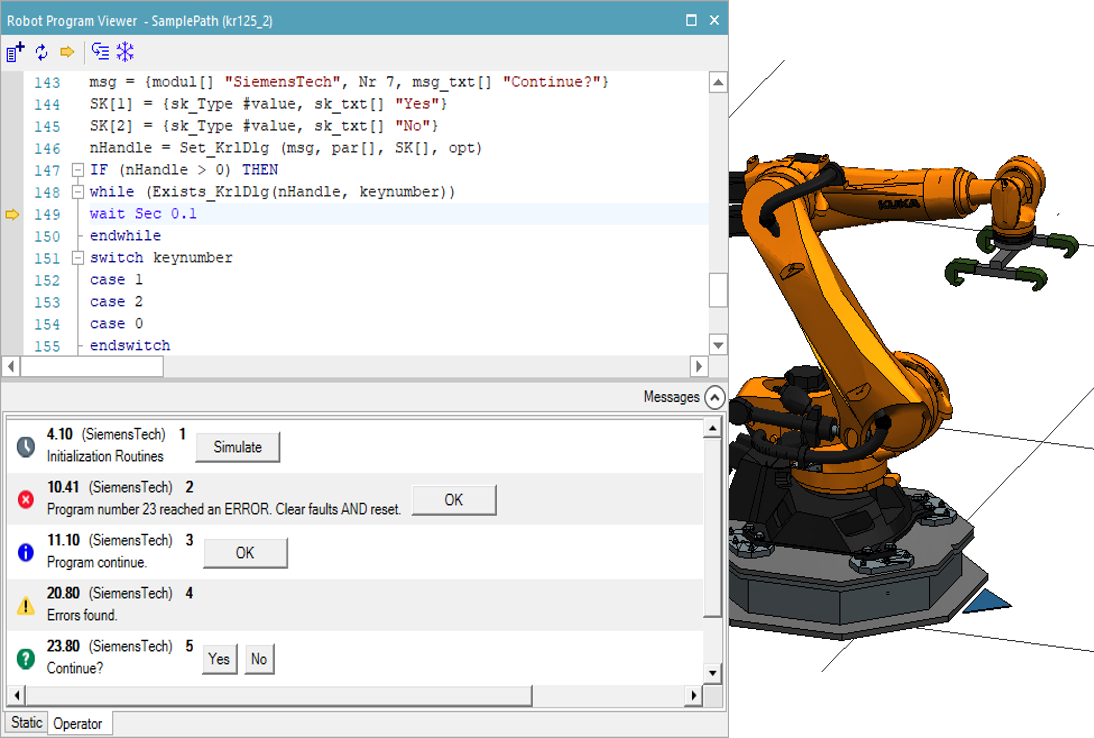Viewport: 1094px width, 738px height.
Task: Click the yellow warning icon for Errors found
Action: pos(26,606)
